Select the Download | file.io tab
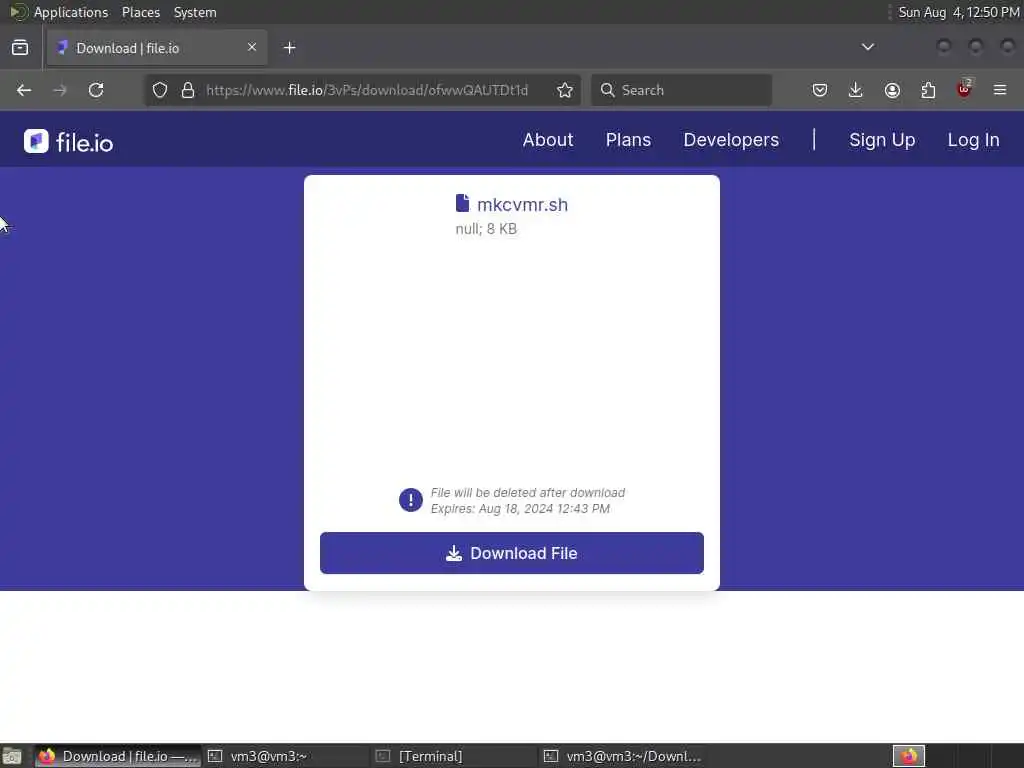 [x=157, y=48]
